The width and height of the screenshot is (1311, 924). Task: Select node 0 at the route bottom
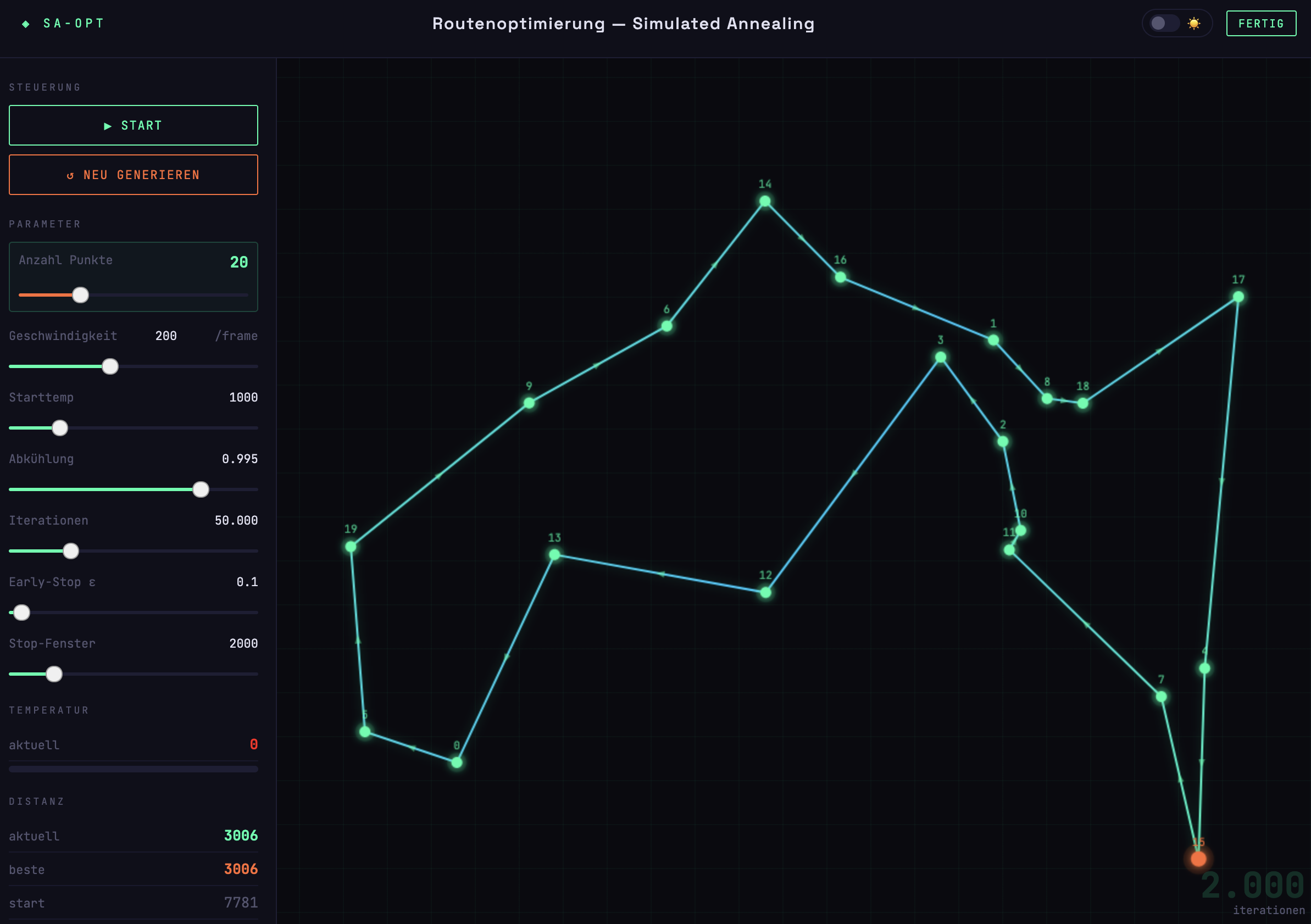pos(457,762)
